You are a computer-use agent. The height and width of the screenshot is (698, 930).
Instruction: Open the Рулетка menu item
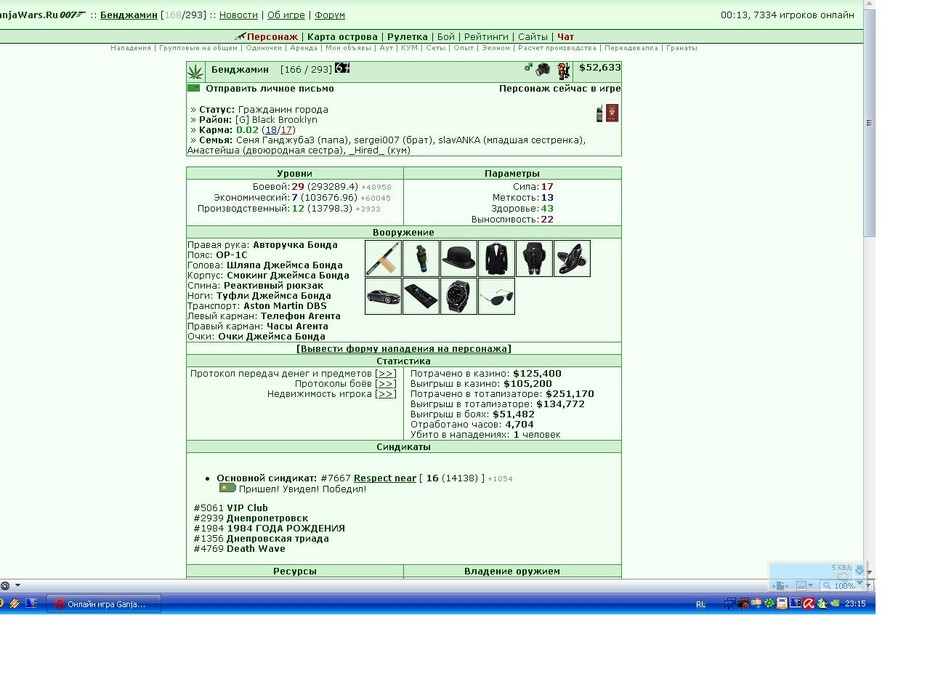tap(407, 37)
